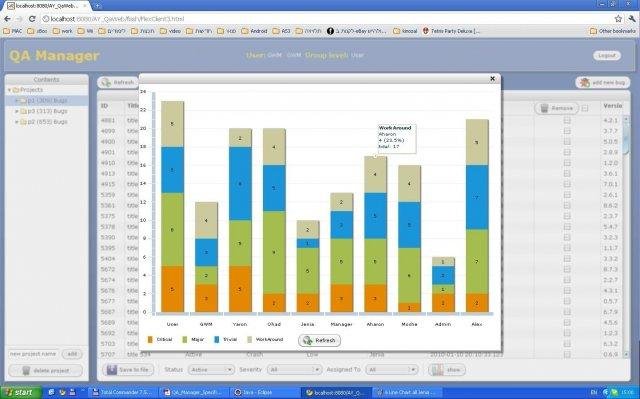This screenshot has width=640, height=399.
Task: Expand the p2 (653) Bugs project
Action: (17, 122)
